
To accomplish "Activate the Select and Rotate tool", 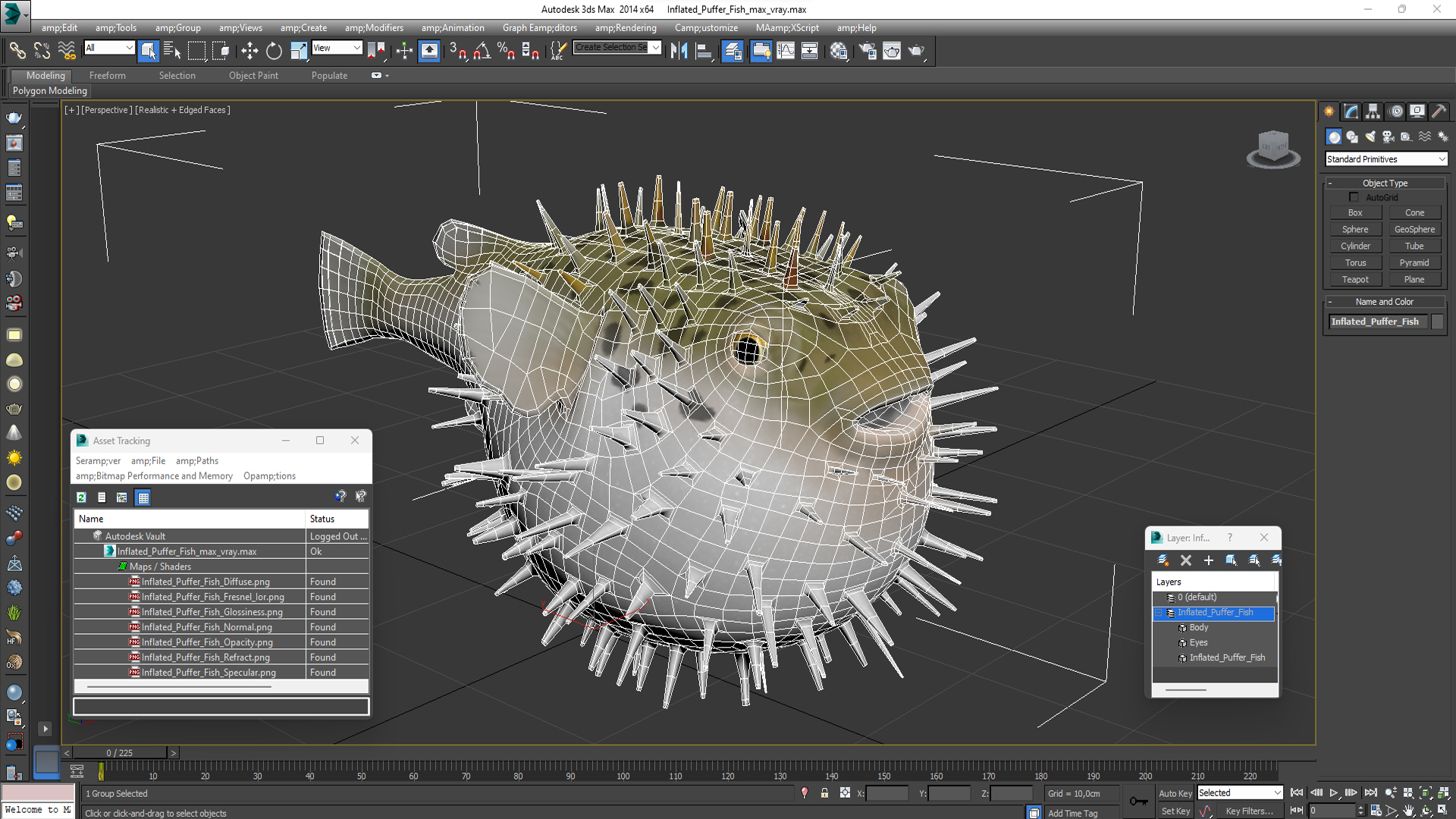I will (274, 51).
